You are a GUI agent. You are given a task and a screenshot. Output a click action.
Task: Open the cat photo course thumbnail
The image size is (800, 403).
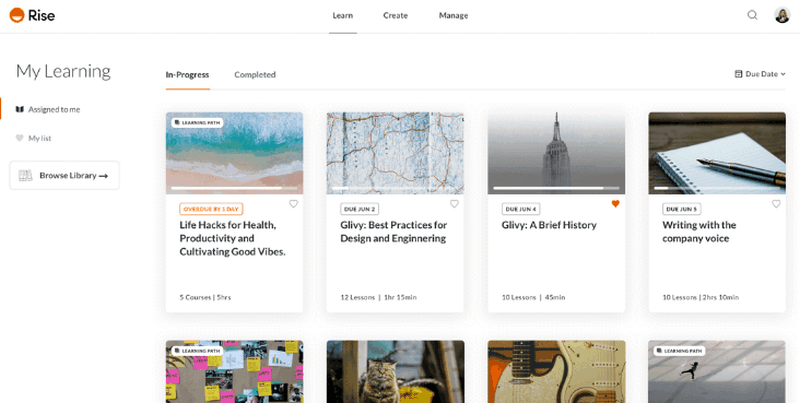click(395, 372)
